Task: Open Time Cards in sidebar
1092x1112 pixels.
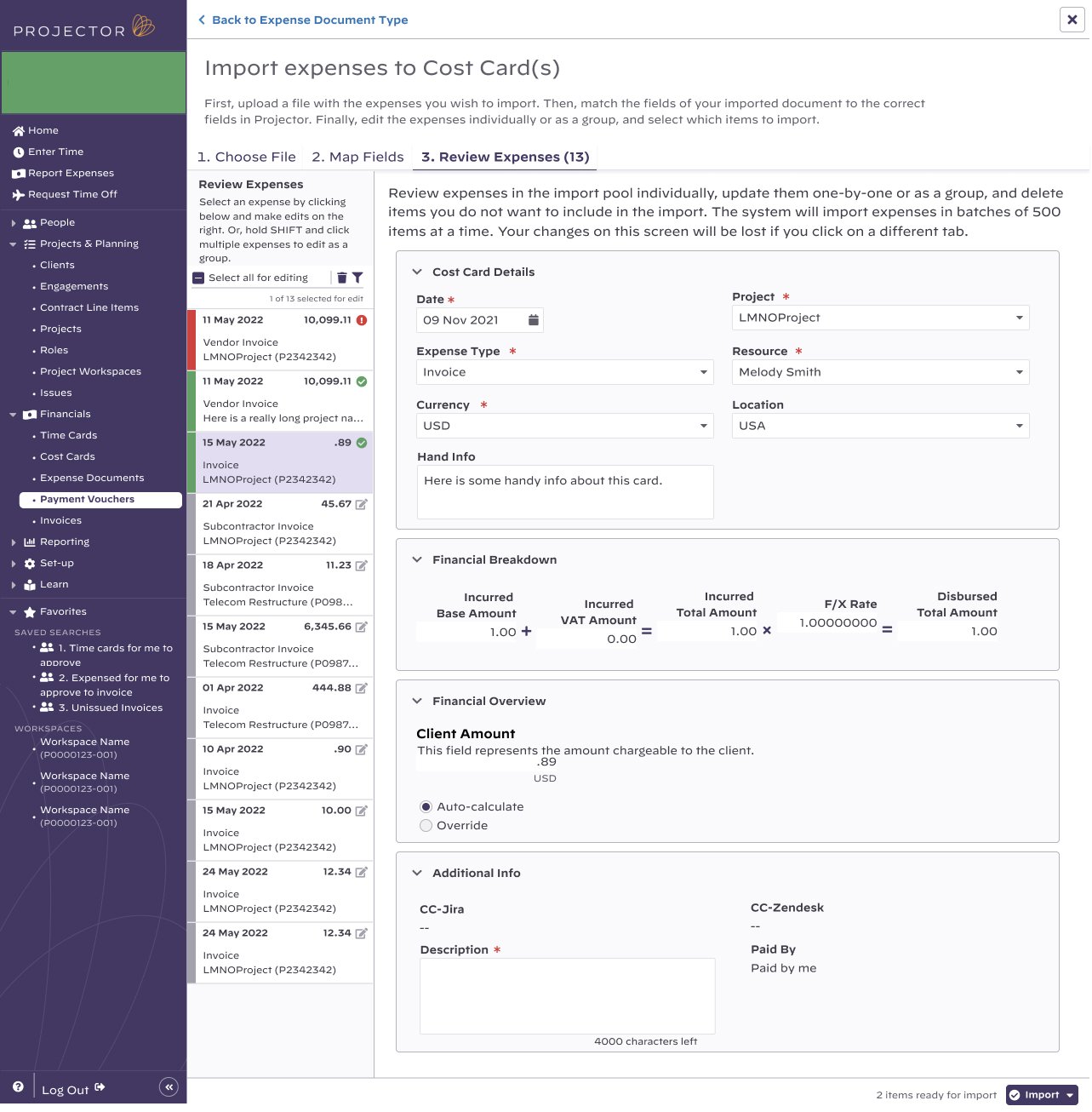Action: point(68,436)
